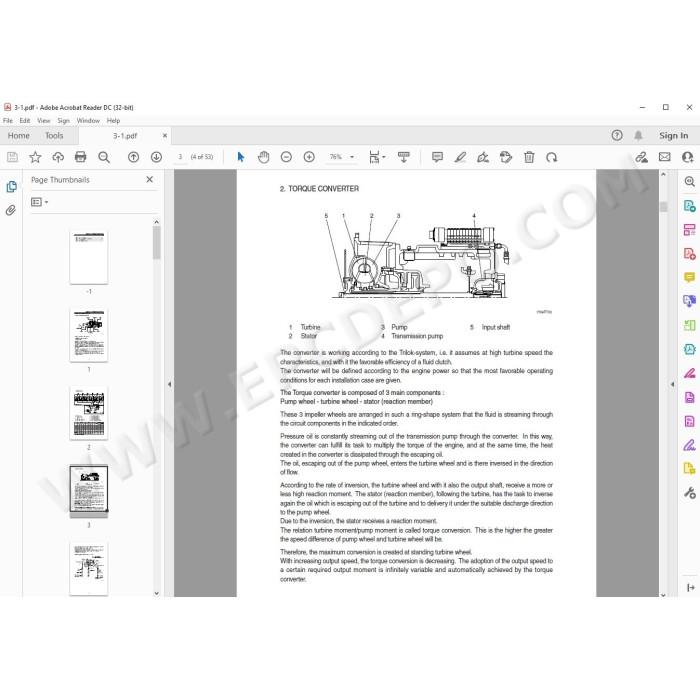This screenshot has height=700, width=700.
Task: Switch to the Home tab
Action: (x=18, y=135)
